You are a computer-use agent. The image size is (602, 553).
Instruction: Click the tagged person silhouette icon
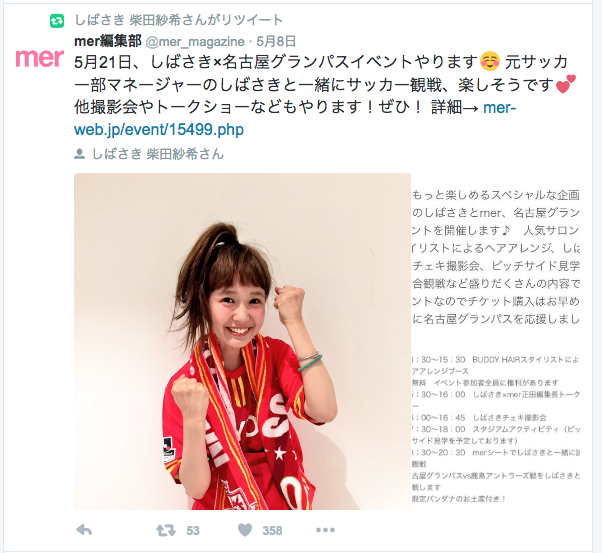(79, 154)
